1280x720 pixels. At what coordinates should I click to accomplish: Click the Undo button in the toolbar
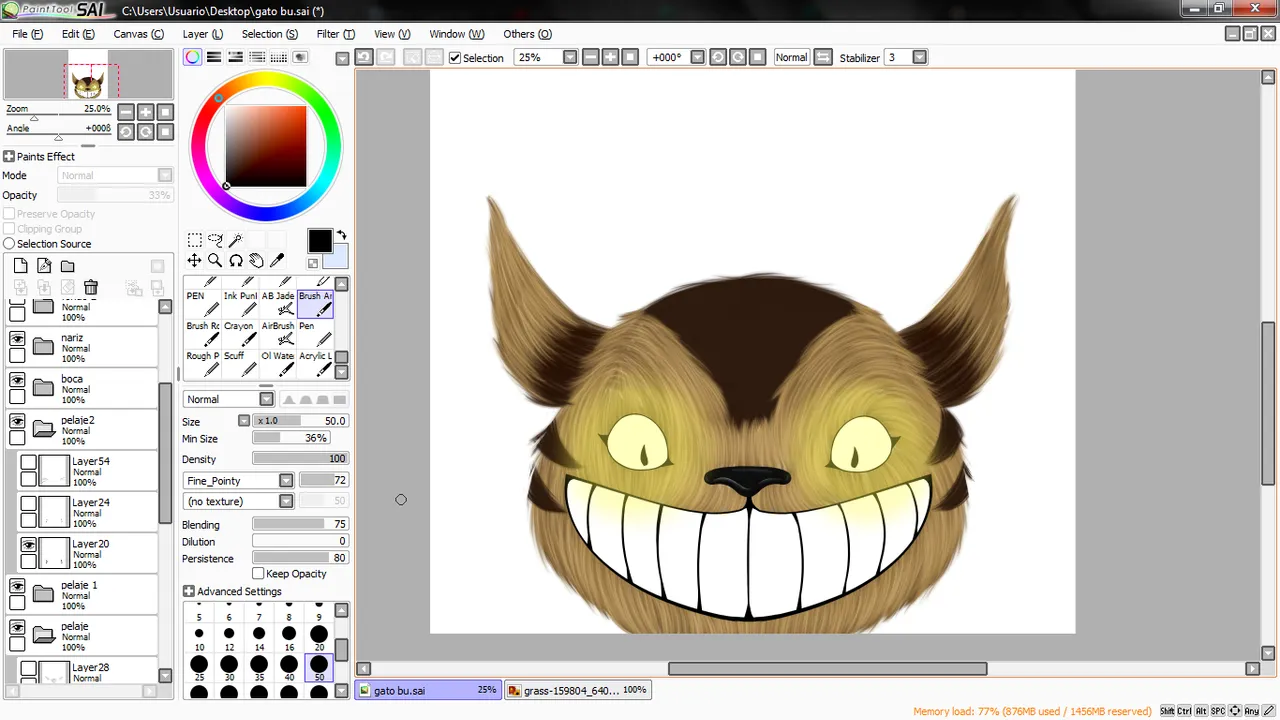[x=364, y=57]
